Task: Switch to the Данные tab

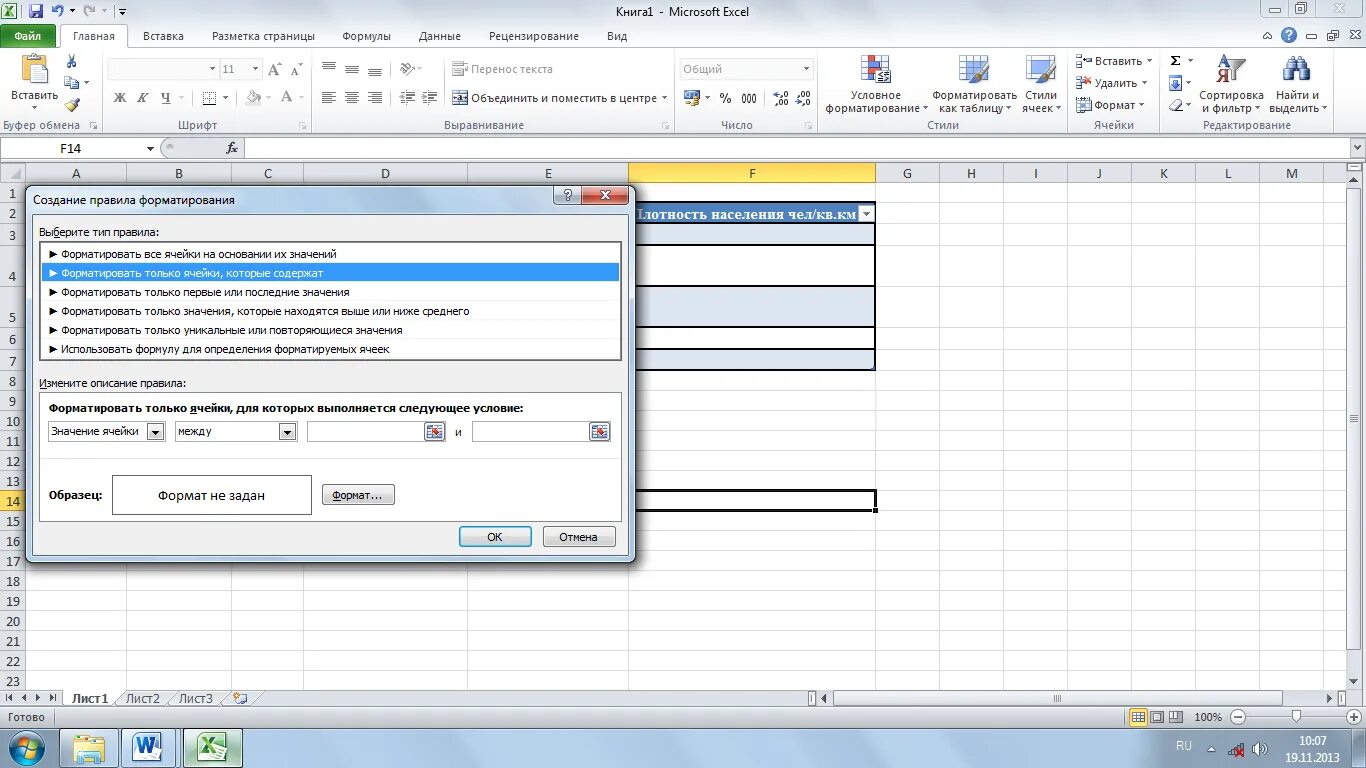Action: pos(440,36)
